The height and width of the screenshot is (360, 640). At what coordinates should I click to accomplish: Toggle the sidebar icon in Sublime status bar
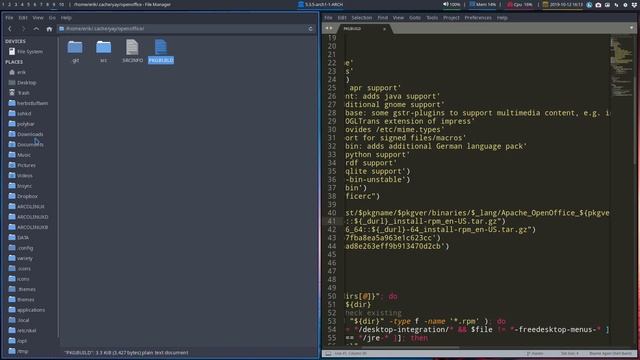(328, 354)
